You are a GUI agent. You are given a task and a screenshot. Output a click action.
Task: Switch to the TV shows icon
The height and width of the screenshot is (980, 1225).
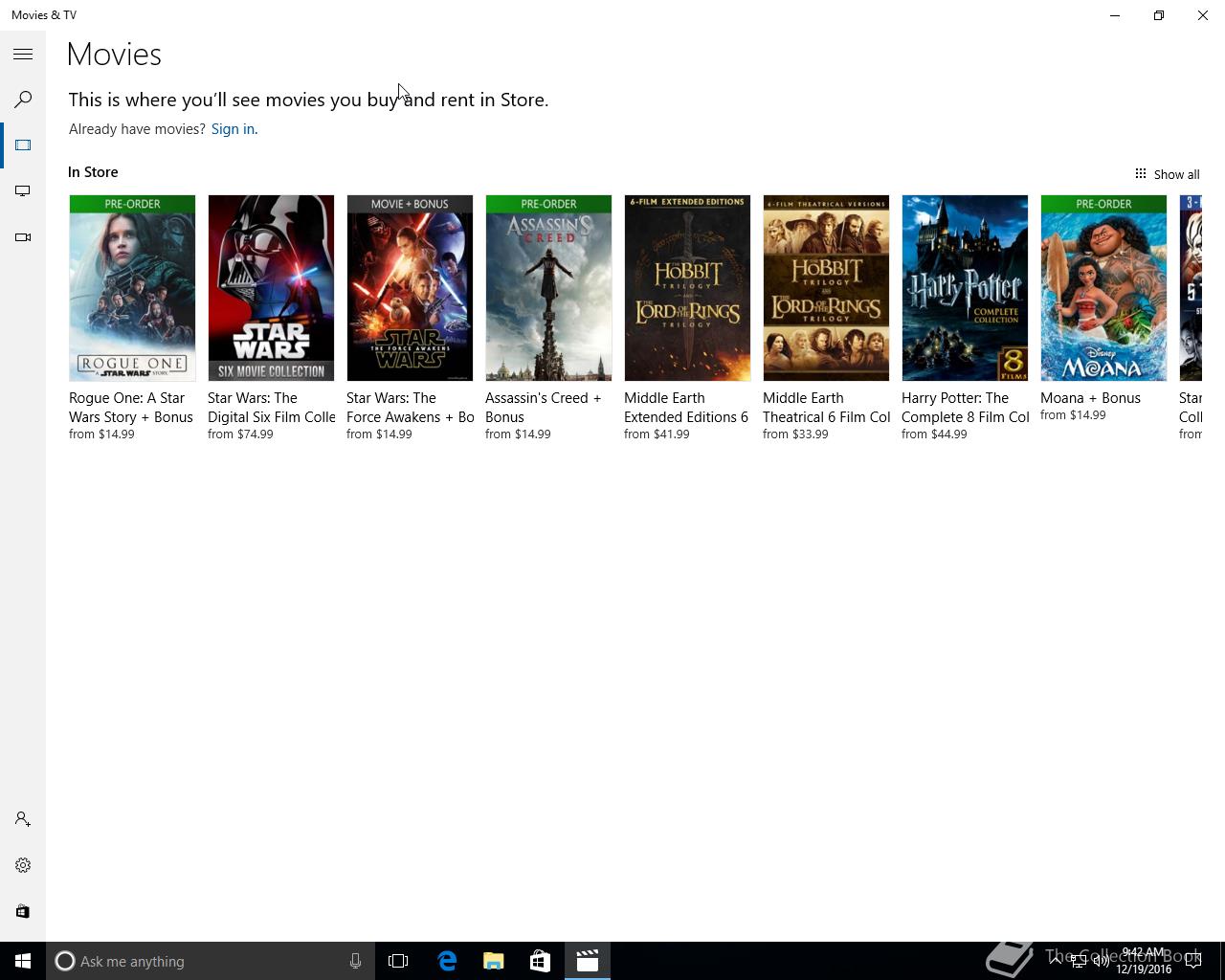(23, 191)
